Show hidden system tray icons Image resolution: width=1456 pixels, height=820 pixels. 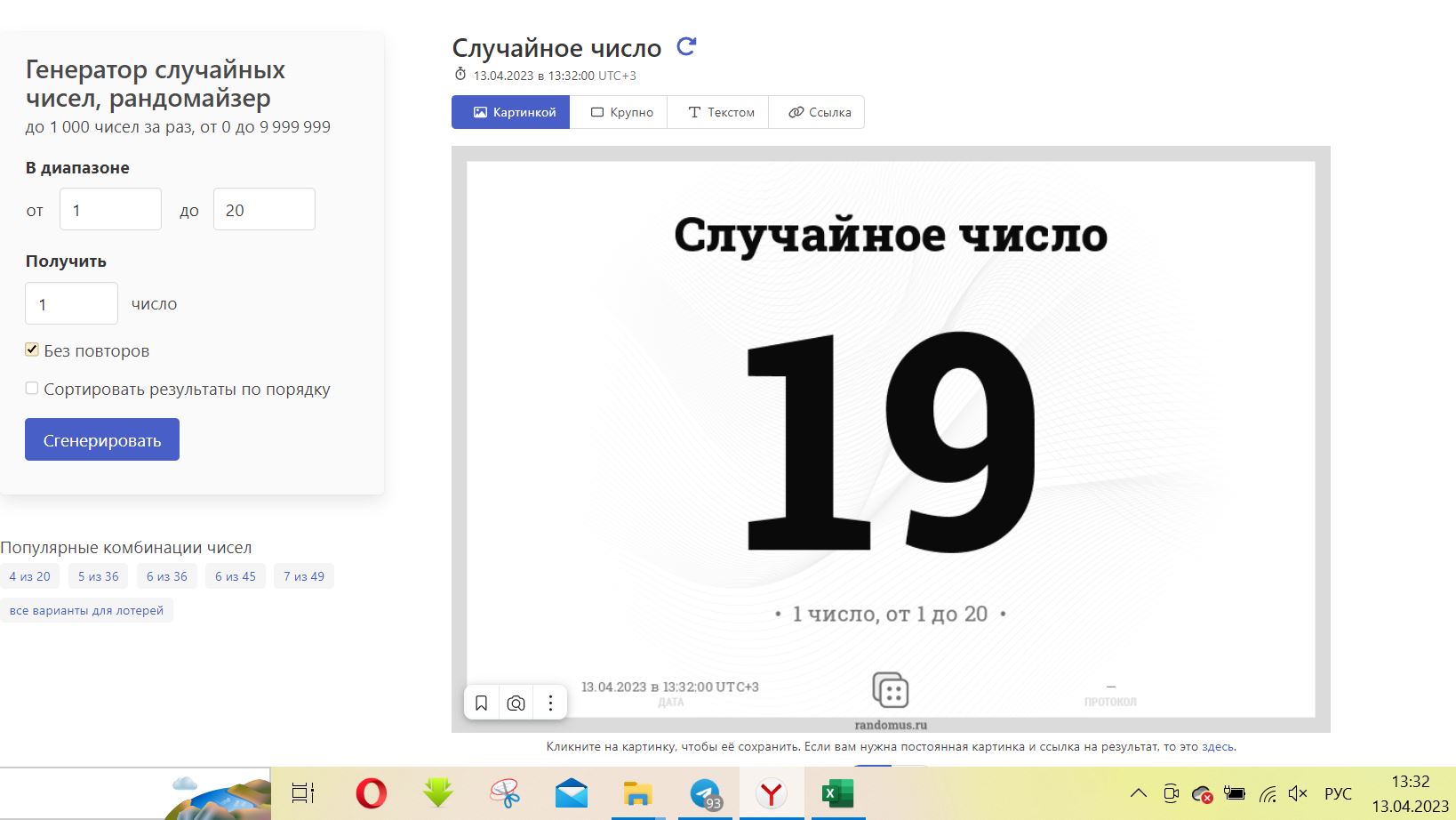(1138, 793)
